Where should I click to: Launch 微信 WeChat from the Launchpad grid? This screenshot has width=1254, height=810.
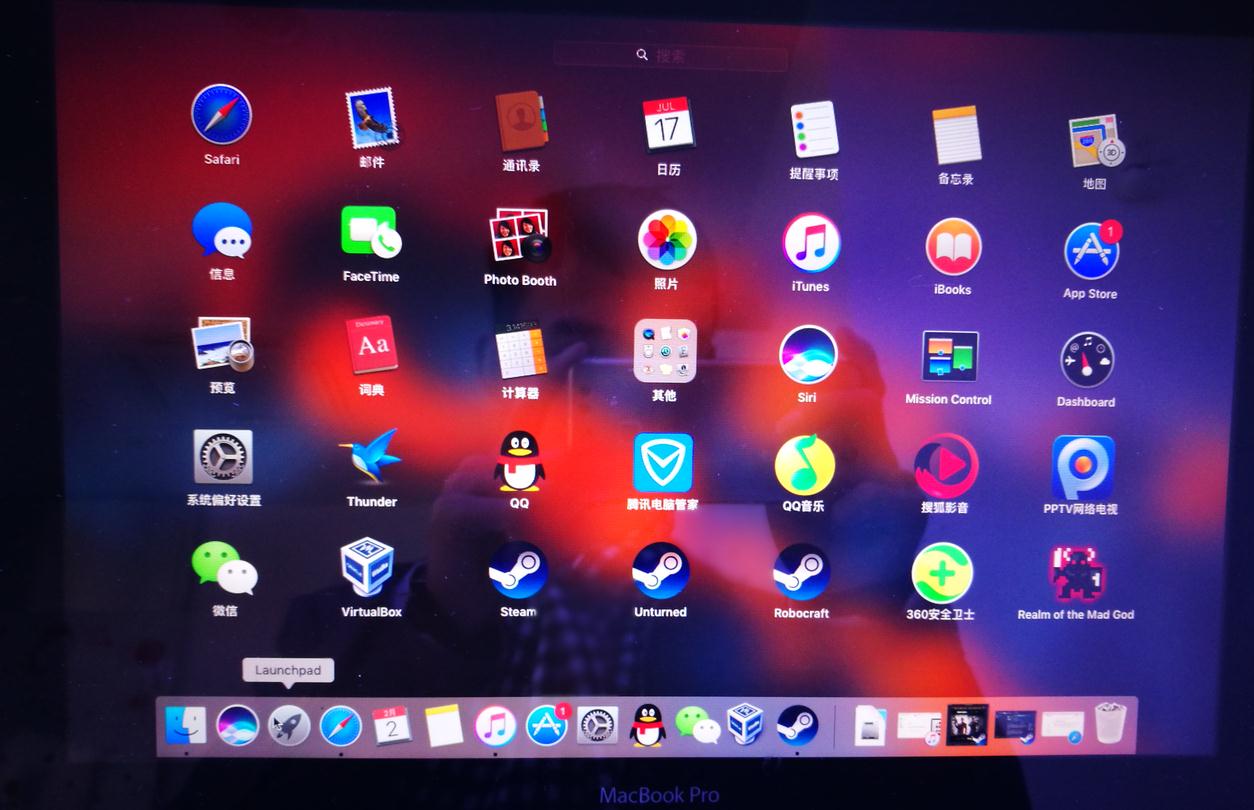225,568
